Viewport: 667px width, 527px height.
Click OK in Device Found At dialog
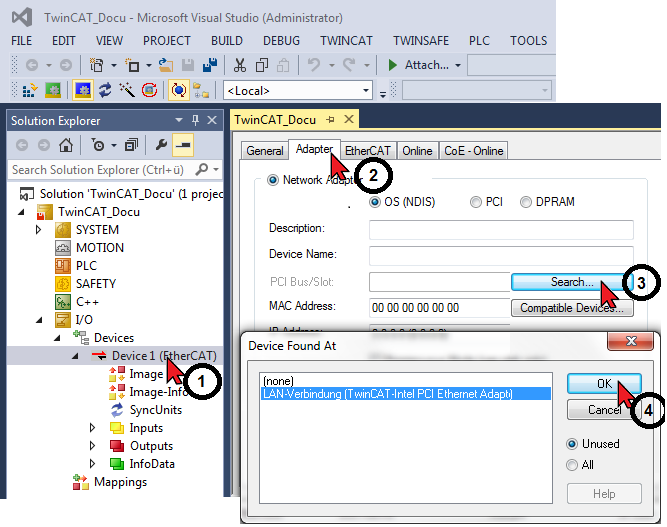click(604, 384)
